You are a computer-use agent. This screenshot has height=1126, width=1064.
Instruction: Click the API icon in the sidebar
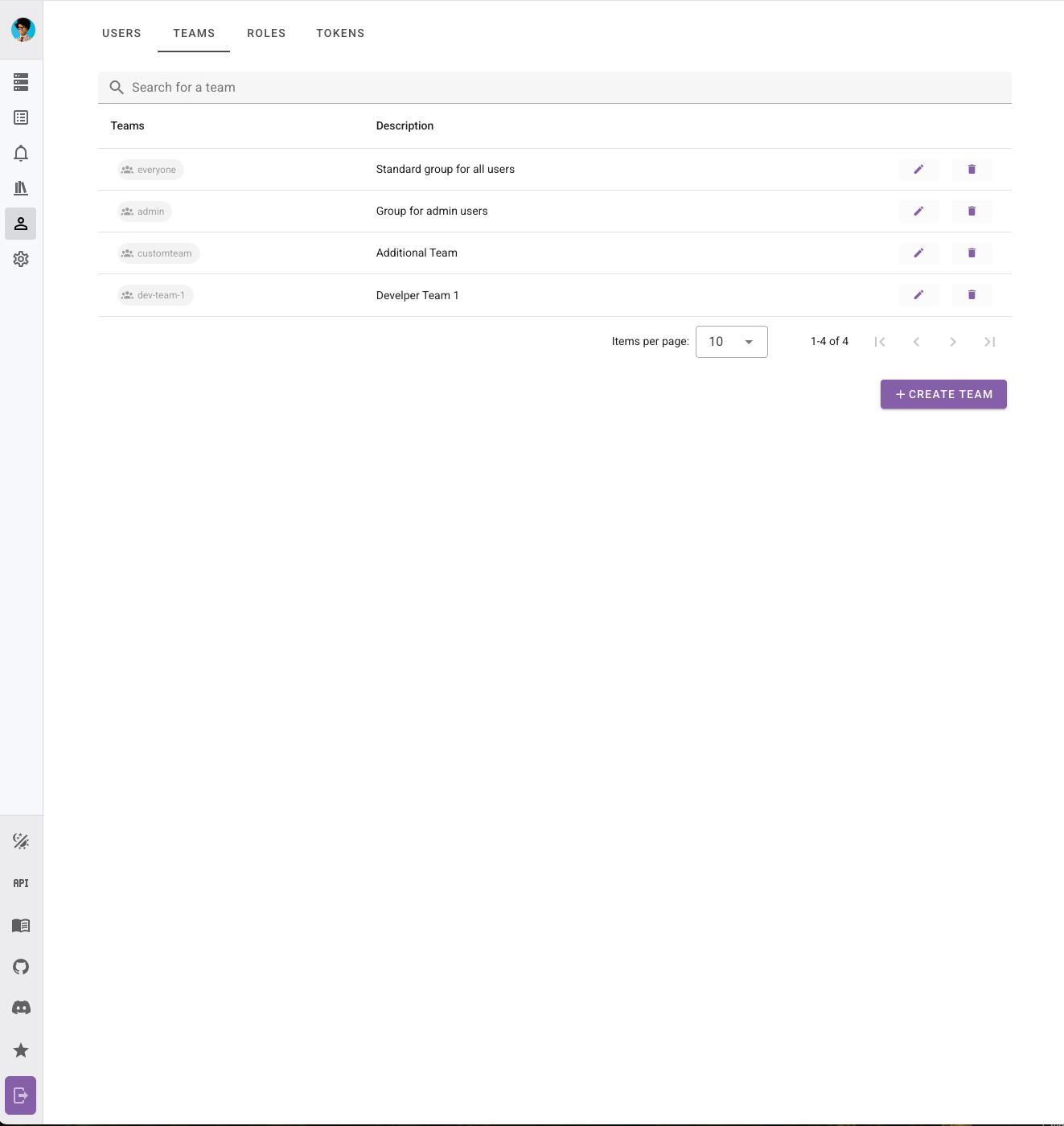[21, 883]
